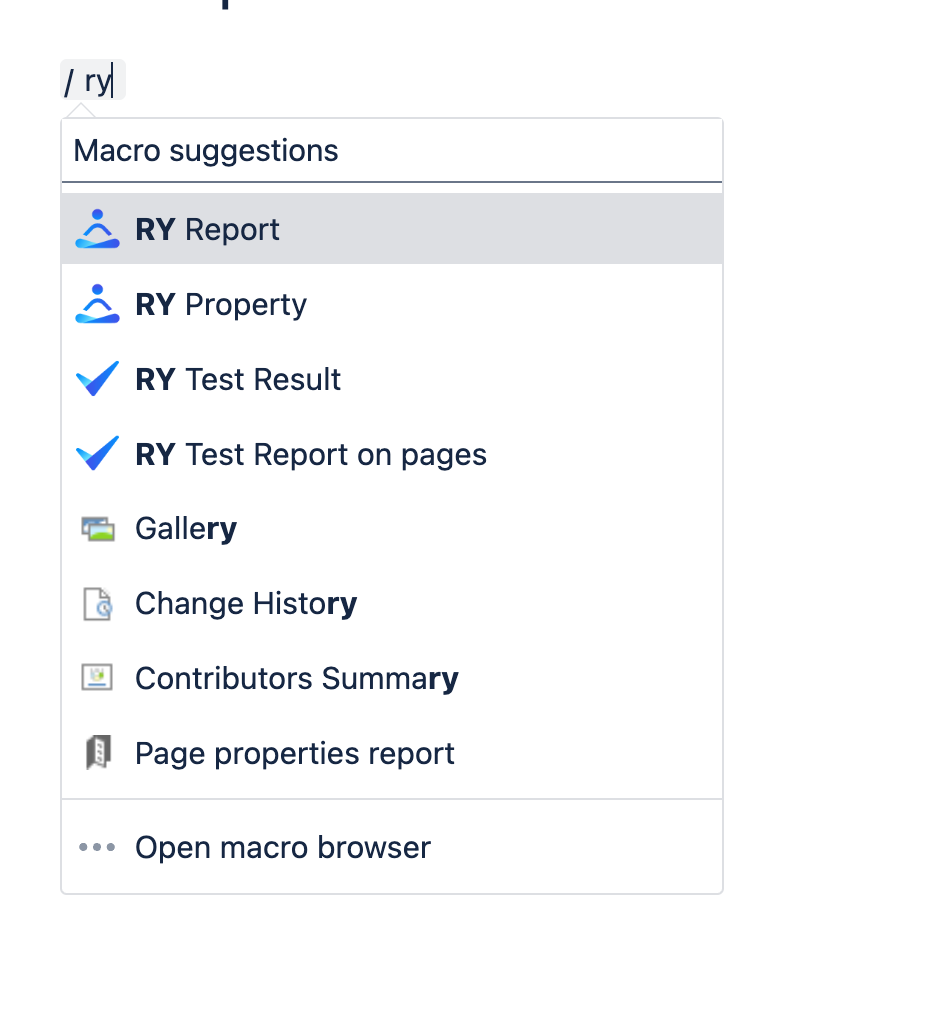Screen dimensions: 936x1030
Task: Click the Gallery images icon
Action: [x=96, y=528]
